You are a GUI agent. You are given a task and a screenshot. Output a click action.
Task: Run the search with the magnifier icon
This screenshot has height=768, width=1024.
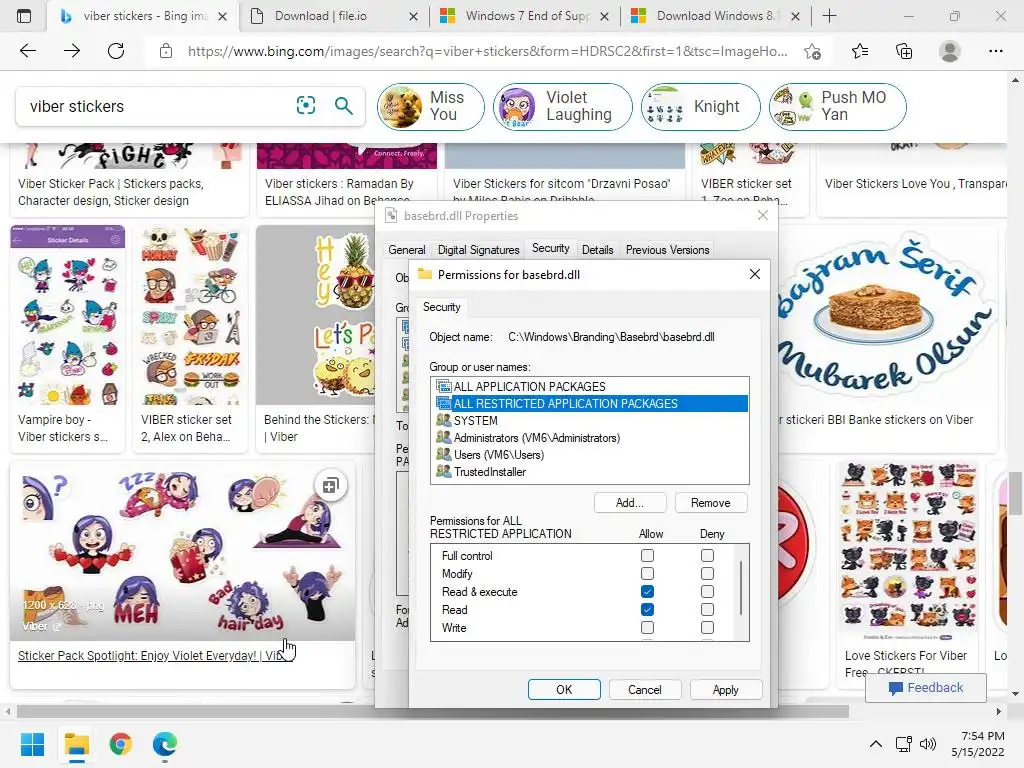tap(344, 106)
